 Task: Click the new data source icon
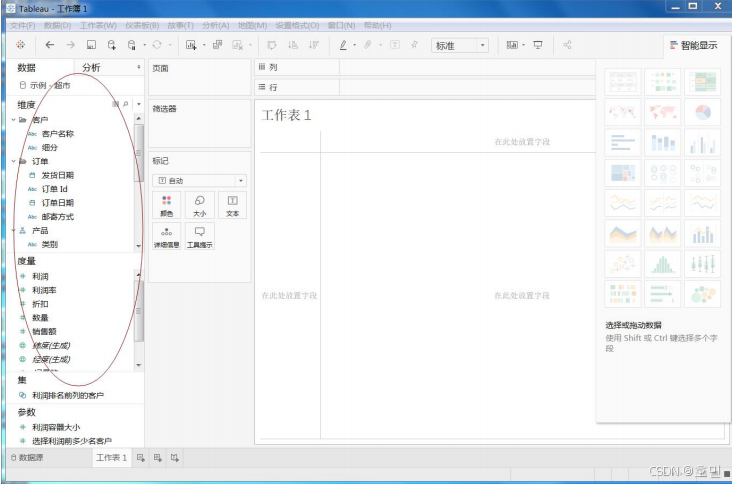pyautogui.click(x=112, y=45)
